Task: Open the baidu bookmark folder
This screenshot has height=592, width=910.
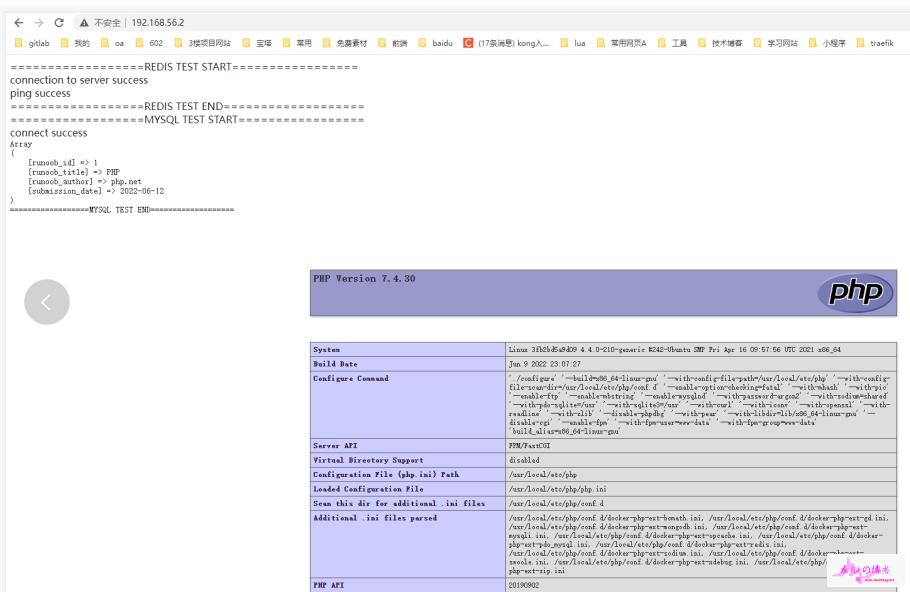Action: pos(435,43)
